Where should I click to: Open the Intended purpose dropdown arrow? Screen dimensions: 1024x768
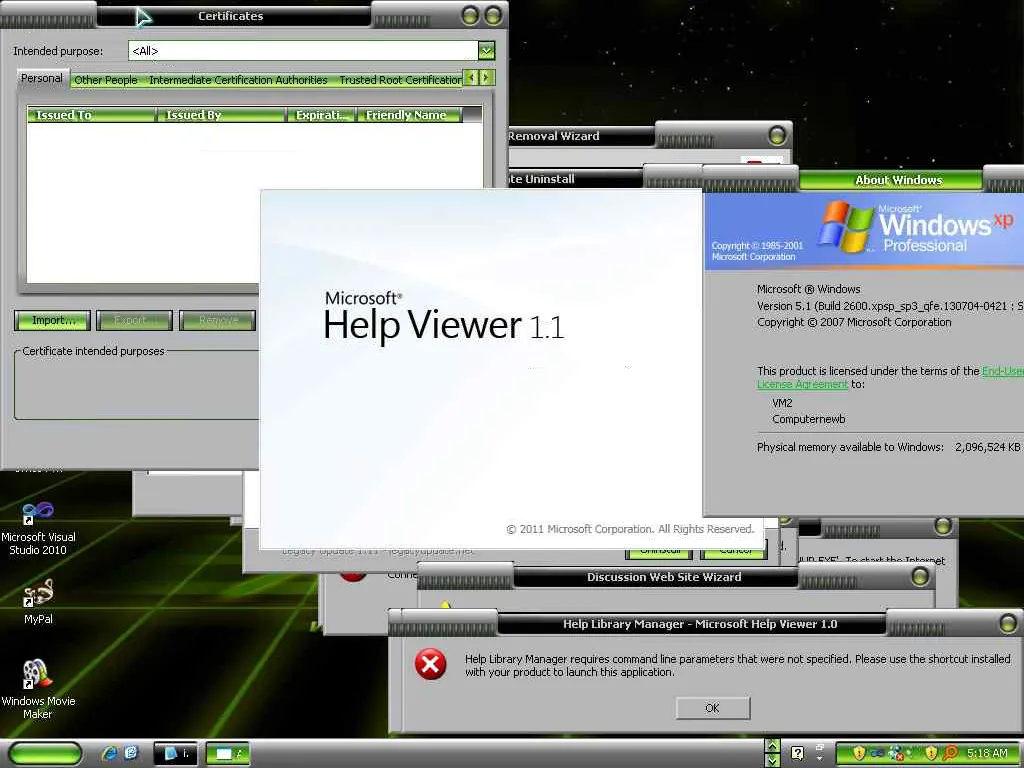[486, 50]
